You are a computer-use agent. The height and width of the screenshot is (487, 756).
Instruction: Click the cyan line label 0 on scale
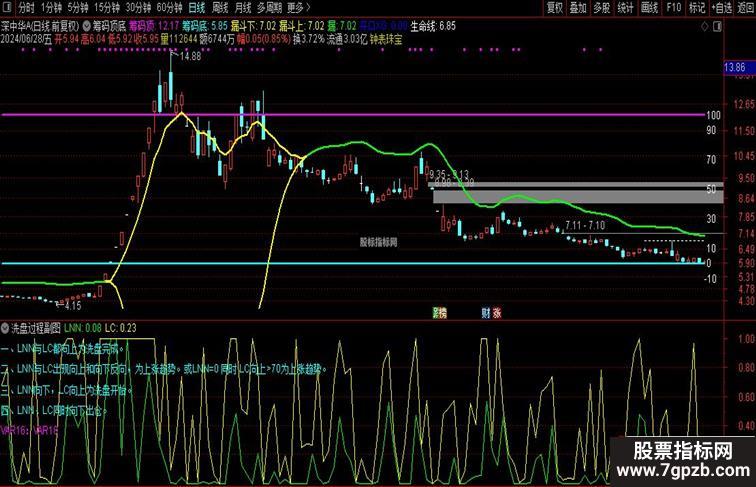coord(709,263)
